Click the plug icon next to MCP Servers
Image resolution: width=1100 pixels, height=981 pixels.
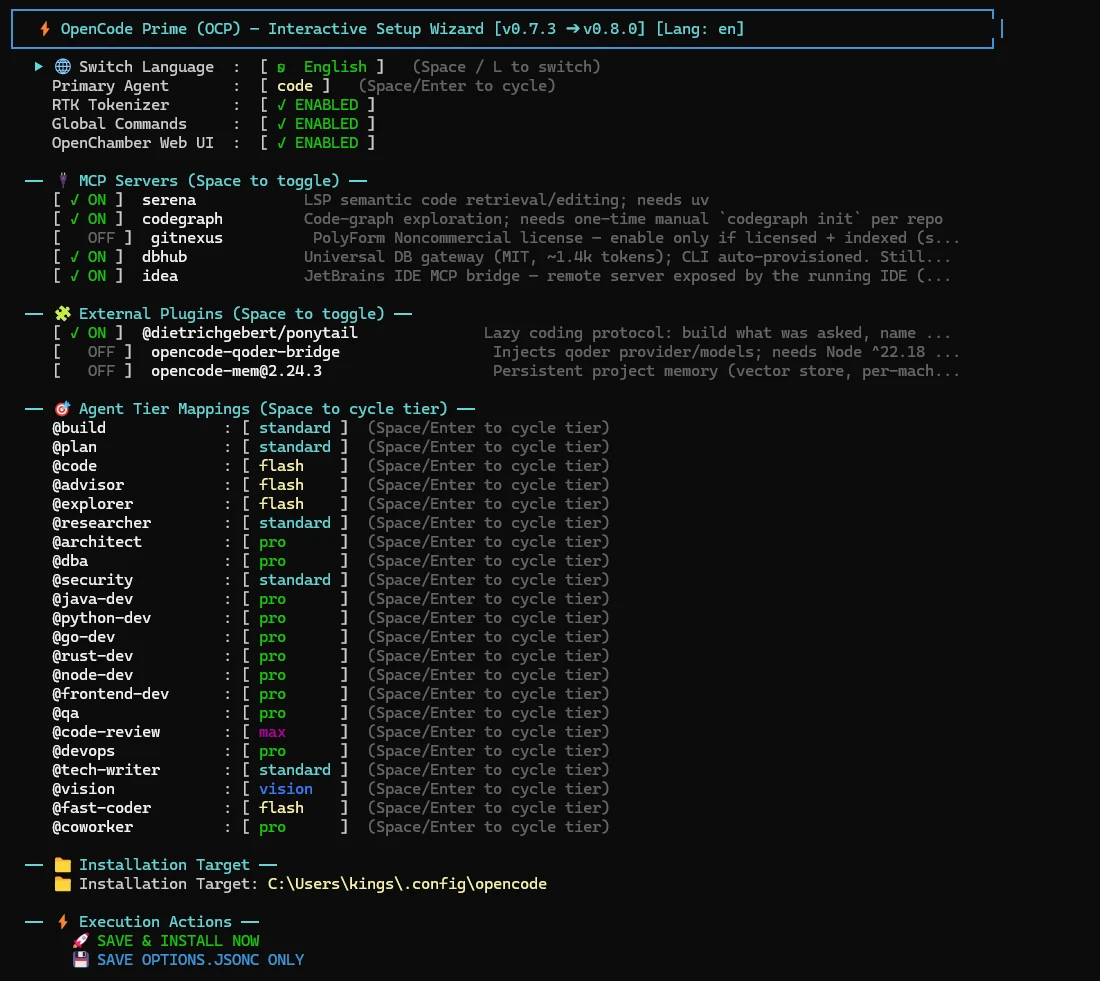63,180
